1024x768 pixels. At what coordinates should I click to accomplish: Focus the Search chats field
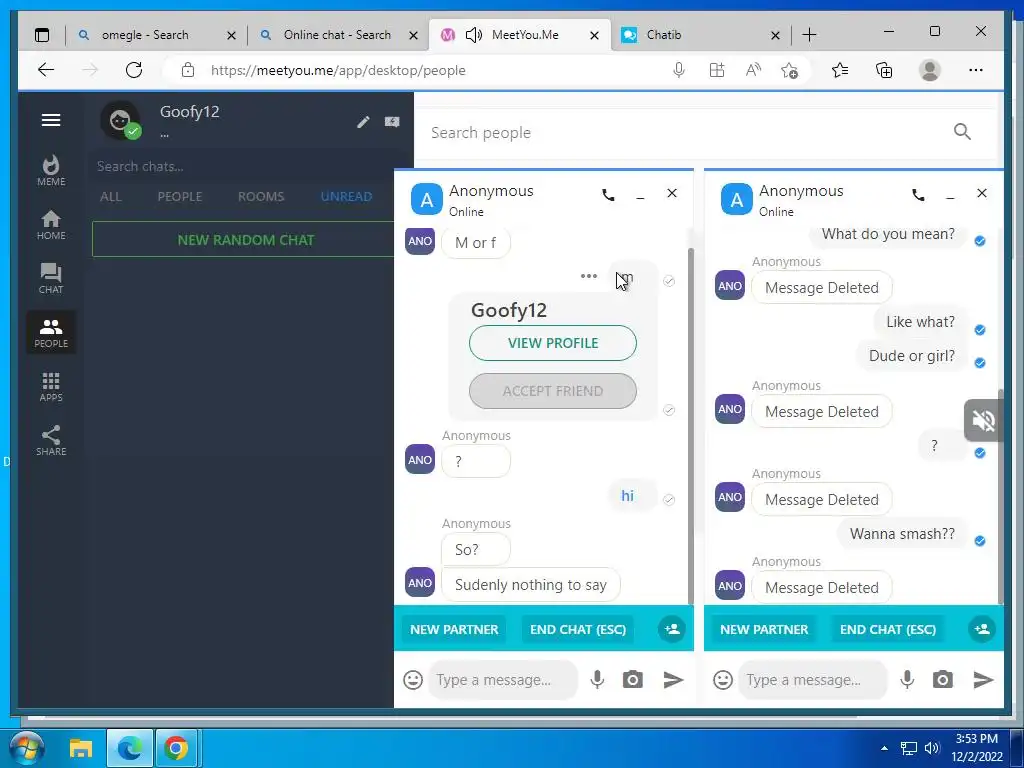(245, 167)
